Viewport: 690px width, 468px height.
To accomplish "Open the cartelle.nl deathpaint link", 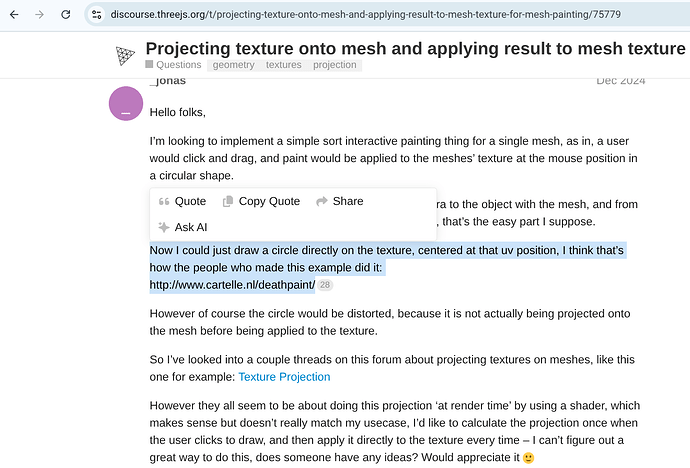I will [232, 285].
